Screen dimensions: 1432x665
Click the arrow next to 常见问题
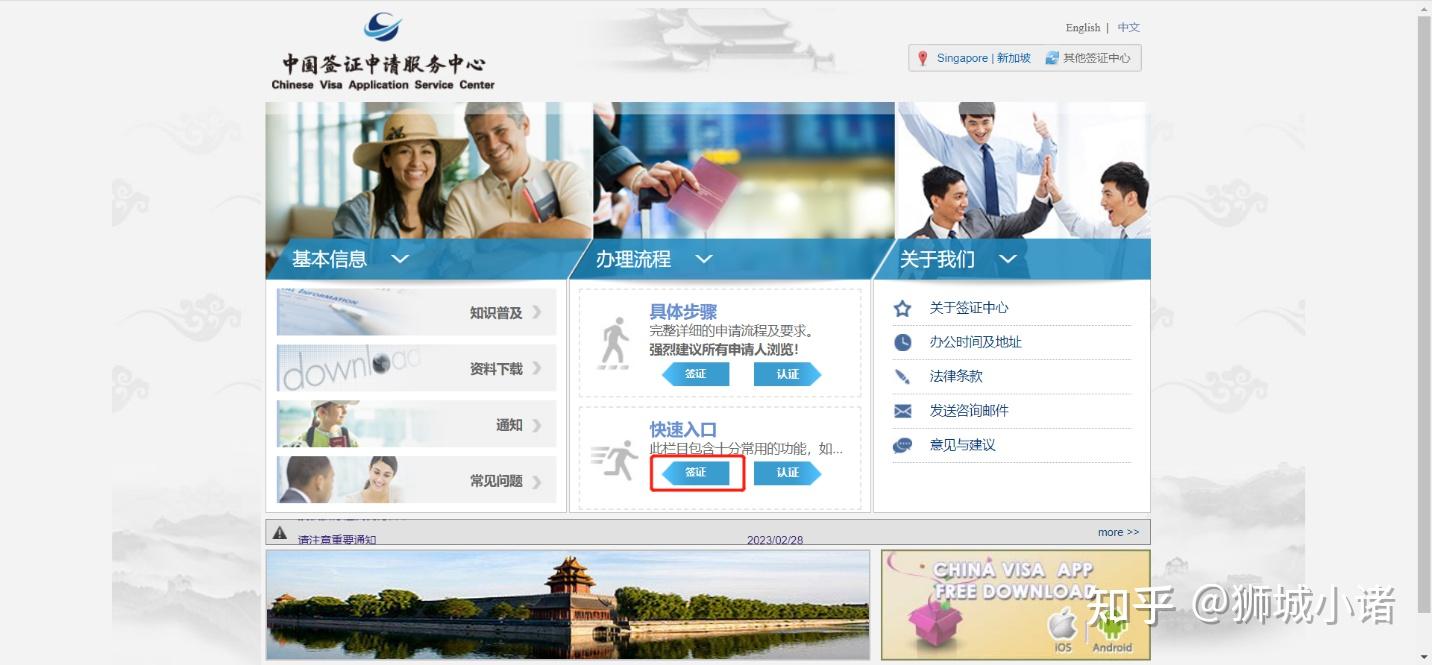click(537, 481)
